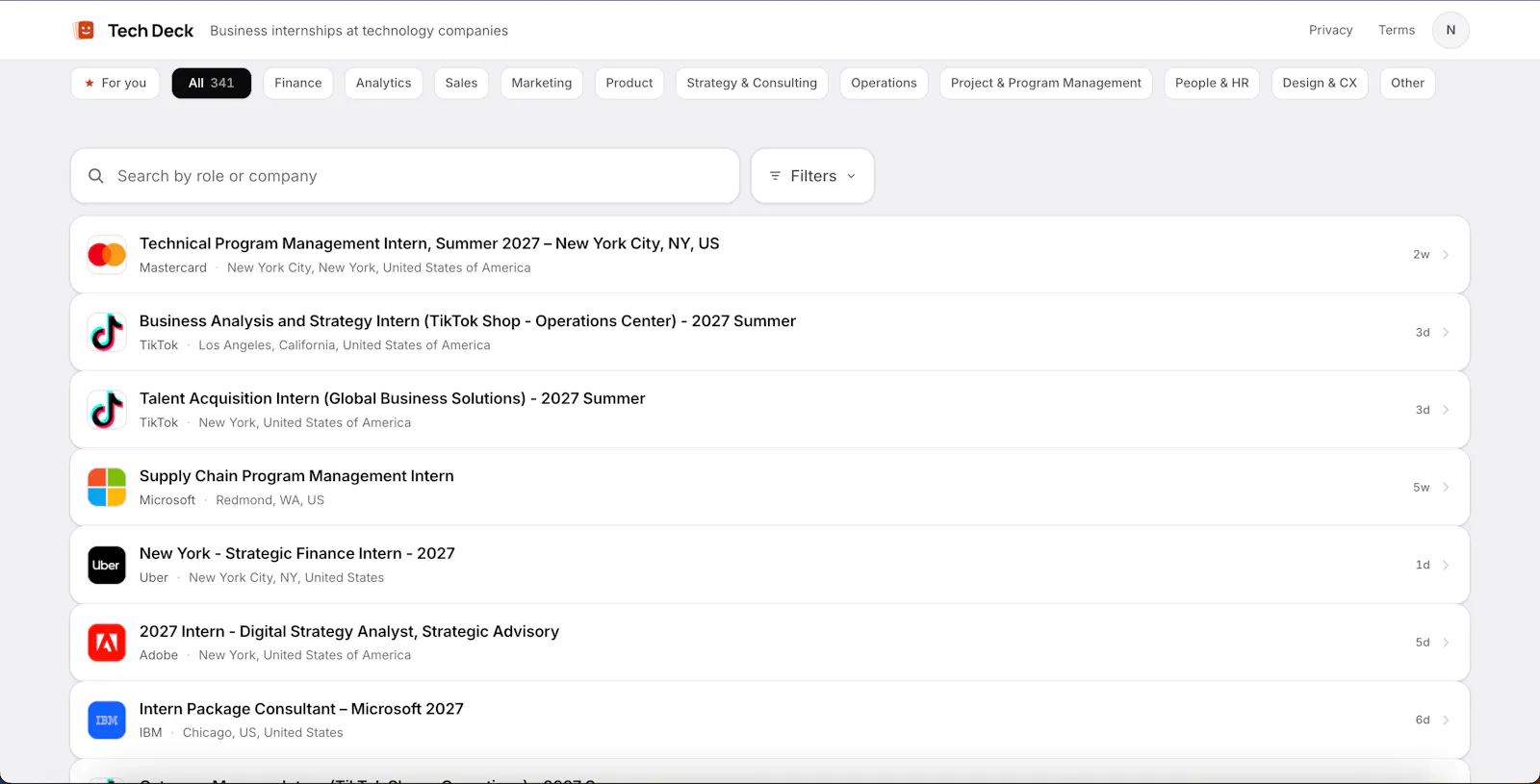Viewport: 1540px width, 784px height.
Task: Focus the Search by role or company field
Action: point(405,176)
